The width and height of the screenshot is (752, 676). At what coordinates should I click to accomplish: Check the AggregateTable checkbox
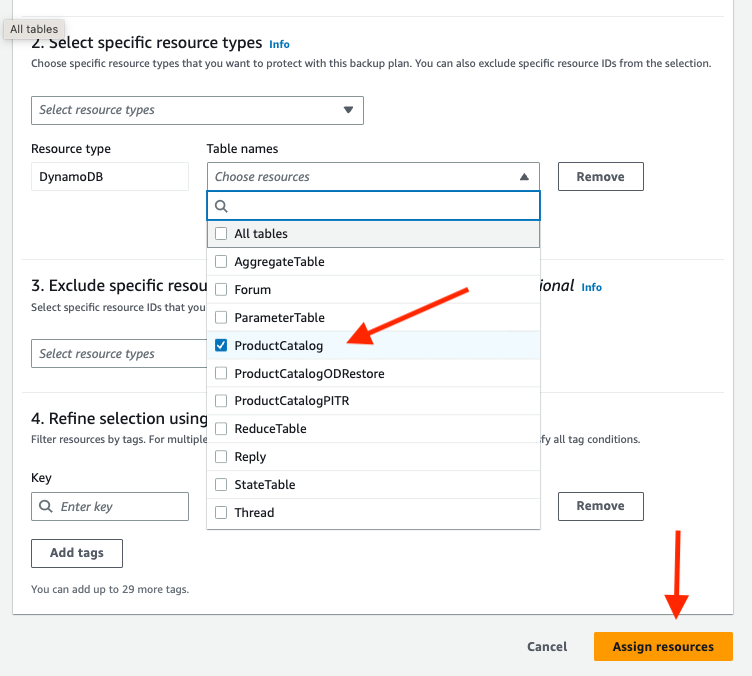(221, 262)
